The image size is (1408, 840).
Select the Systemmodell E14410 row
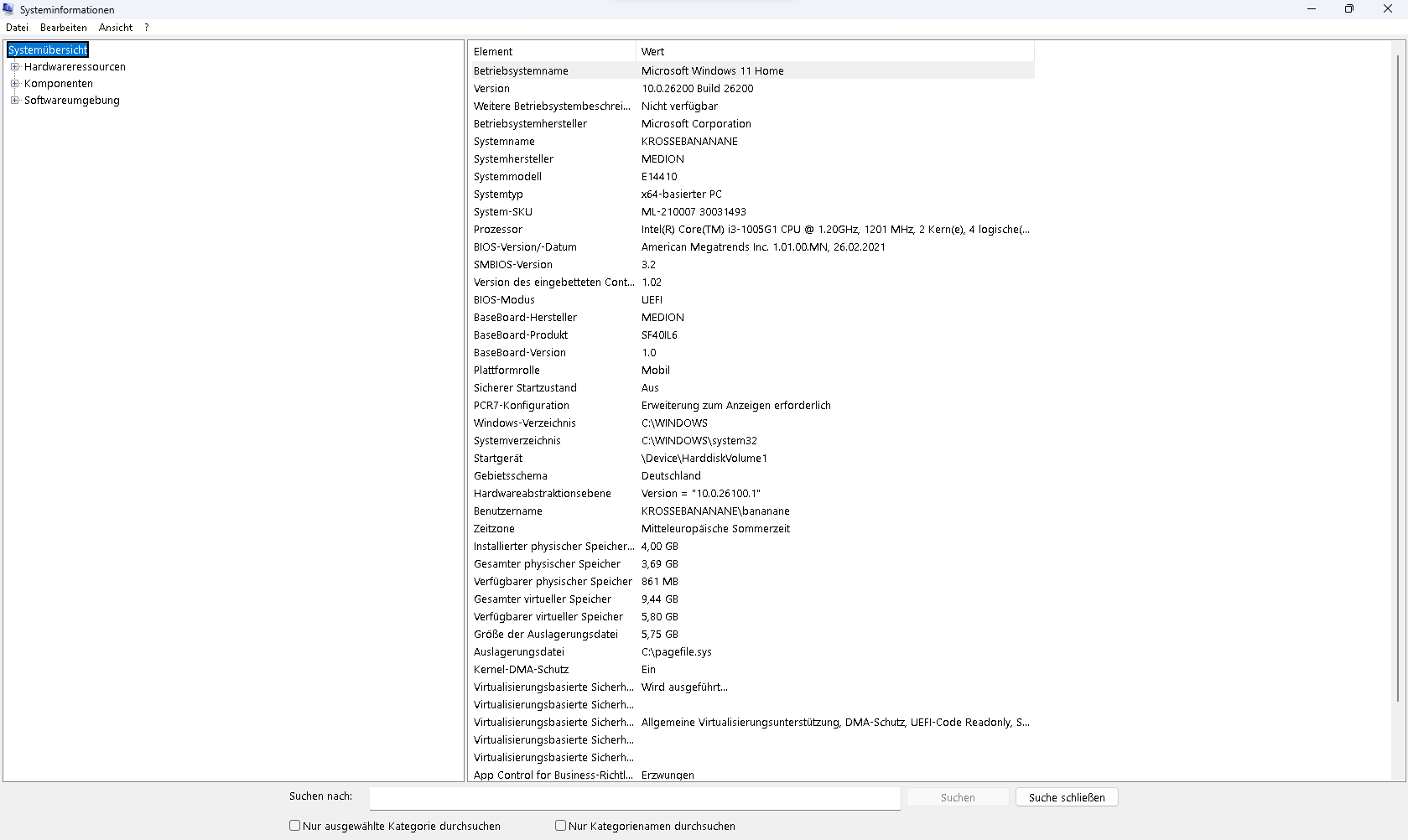tap(751, 177)
